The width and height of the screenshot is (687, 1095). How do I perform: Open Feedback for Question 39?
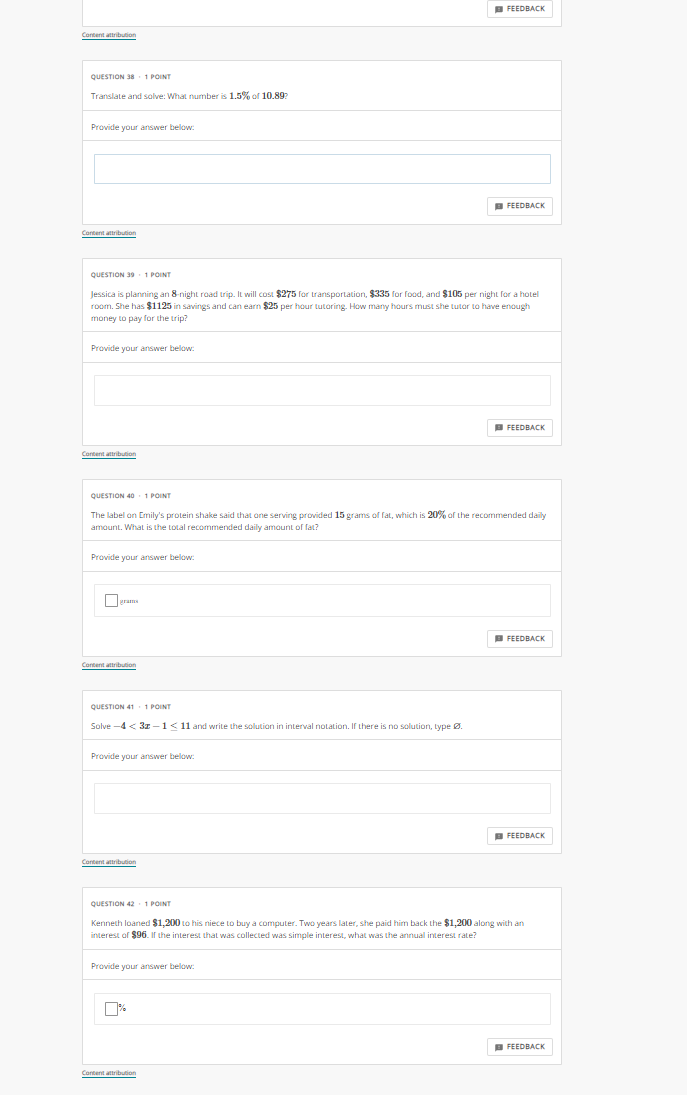click(x=519, y=427)
